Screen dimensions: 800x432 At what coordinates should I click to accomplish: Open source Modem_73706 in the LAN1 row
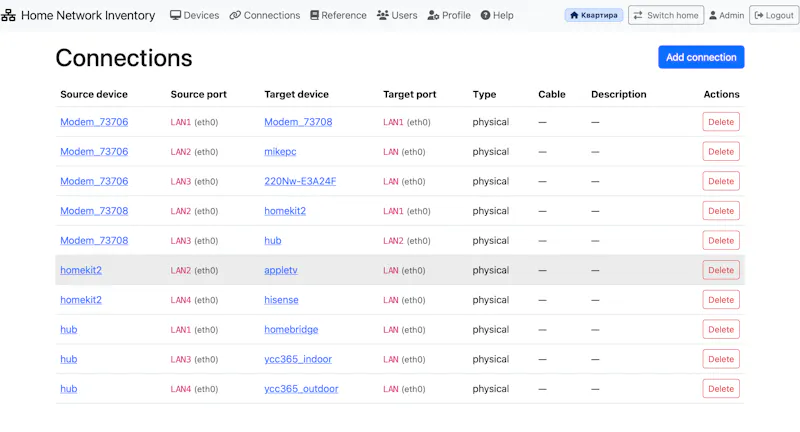click(94, 122)
